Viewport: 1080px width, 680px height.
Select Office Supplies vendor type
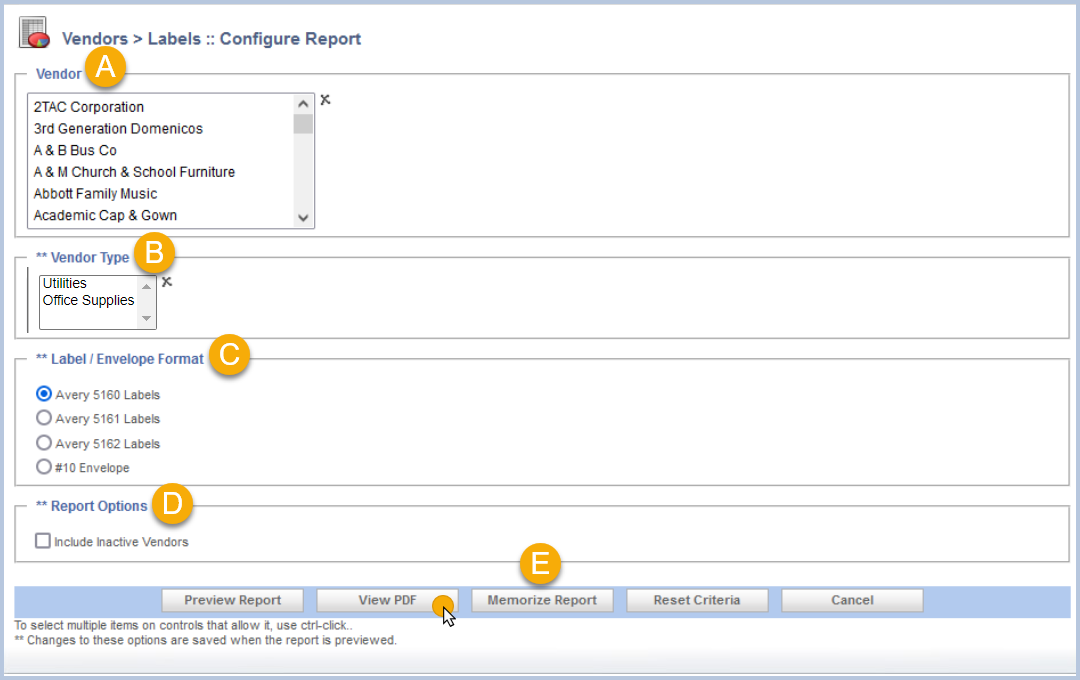point(88,300)
